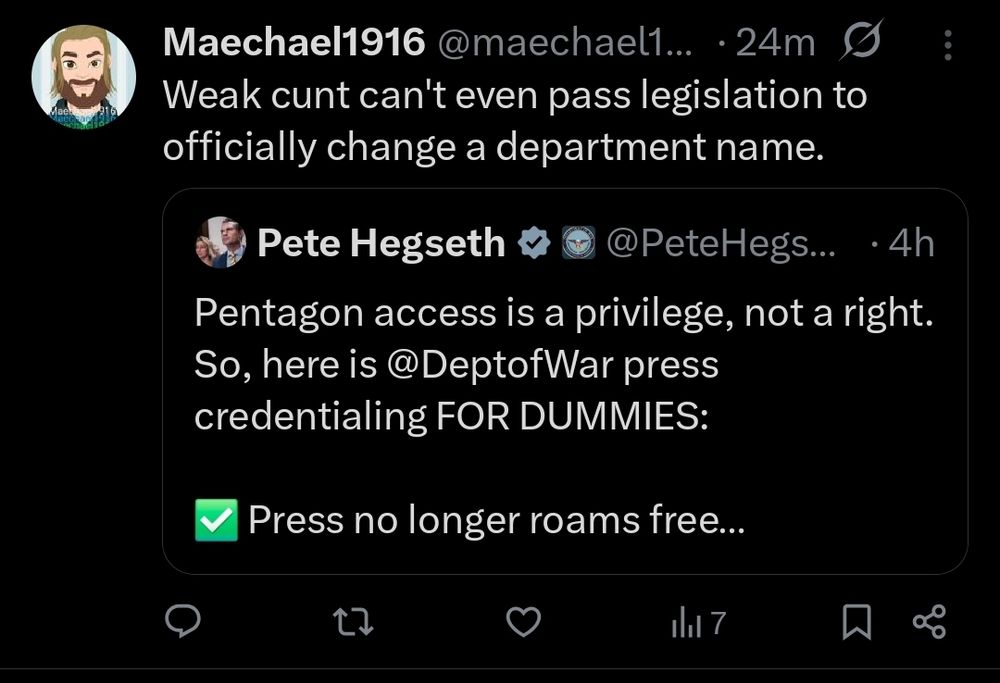Click Pete Hegseth's small profile picture
This screenshot has width=1000, height=683.
(x=221, y=243)
